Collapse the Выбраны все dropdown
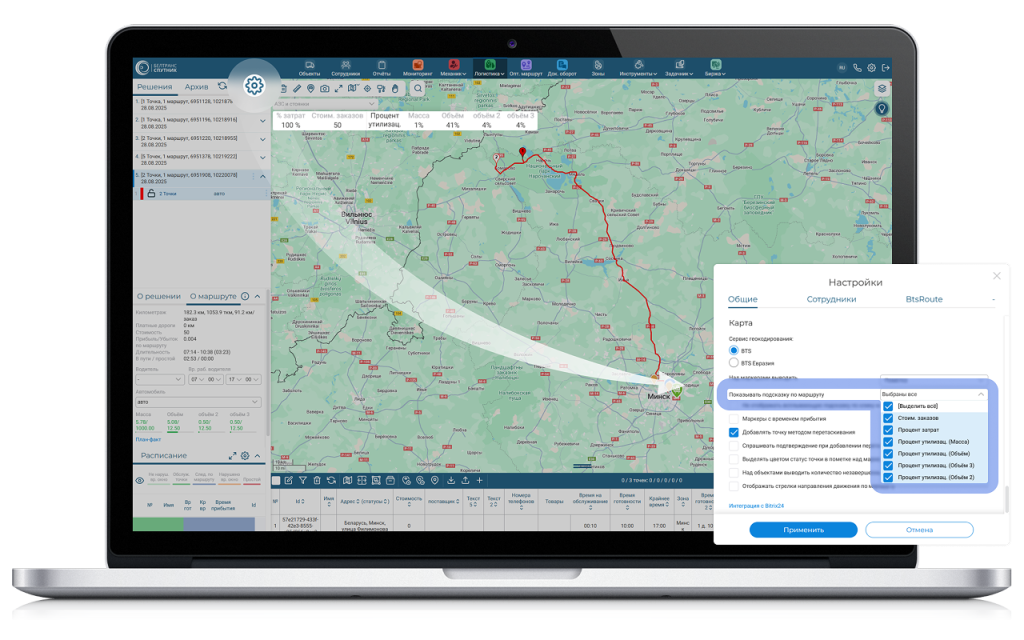The width and height of the screenshot is (1024, 640). [x=979, y=394]
